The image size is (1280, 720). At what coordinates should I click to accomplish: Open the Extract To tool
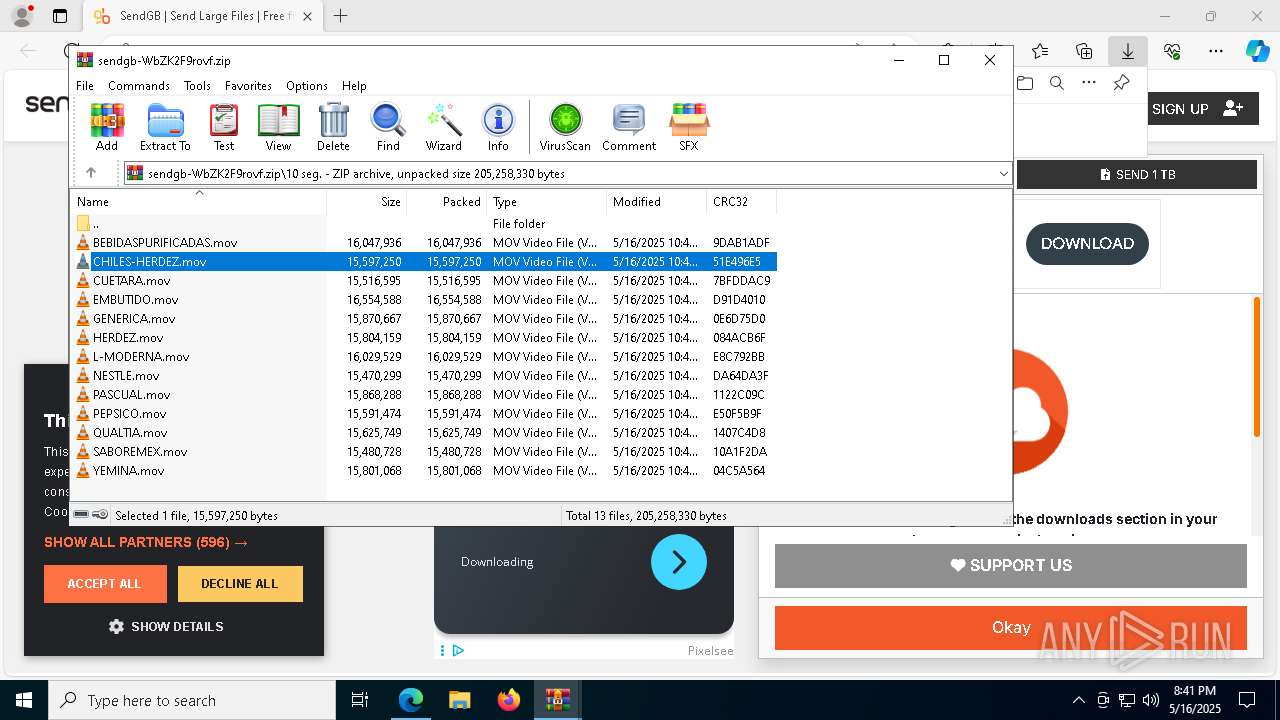(165, 127)
